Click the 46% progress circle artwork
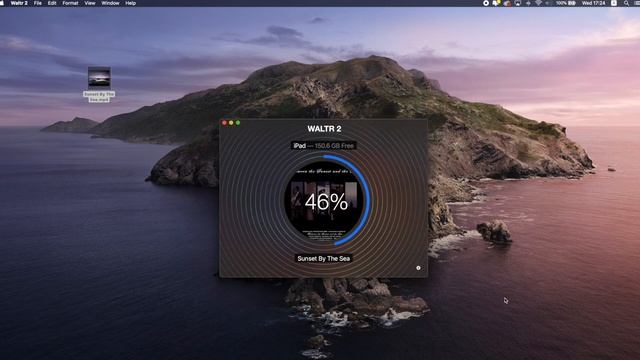The height and width of the screenshot is (360, 640). (325, 201)
